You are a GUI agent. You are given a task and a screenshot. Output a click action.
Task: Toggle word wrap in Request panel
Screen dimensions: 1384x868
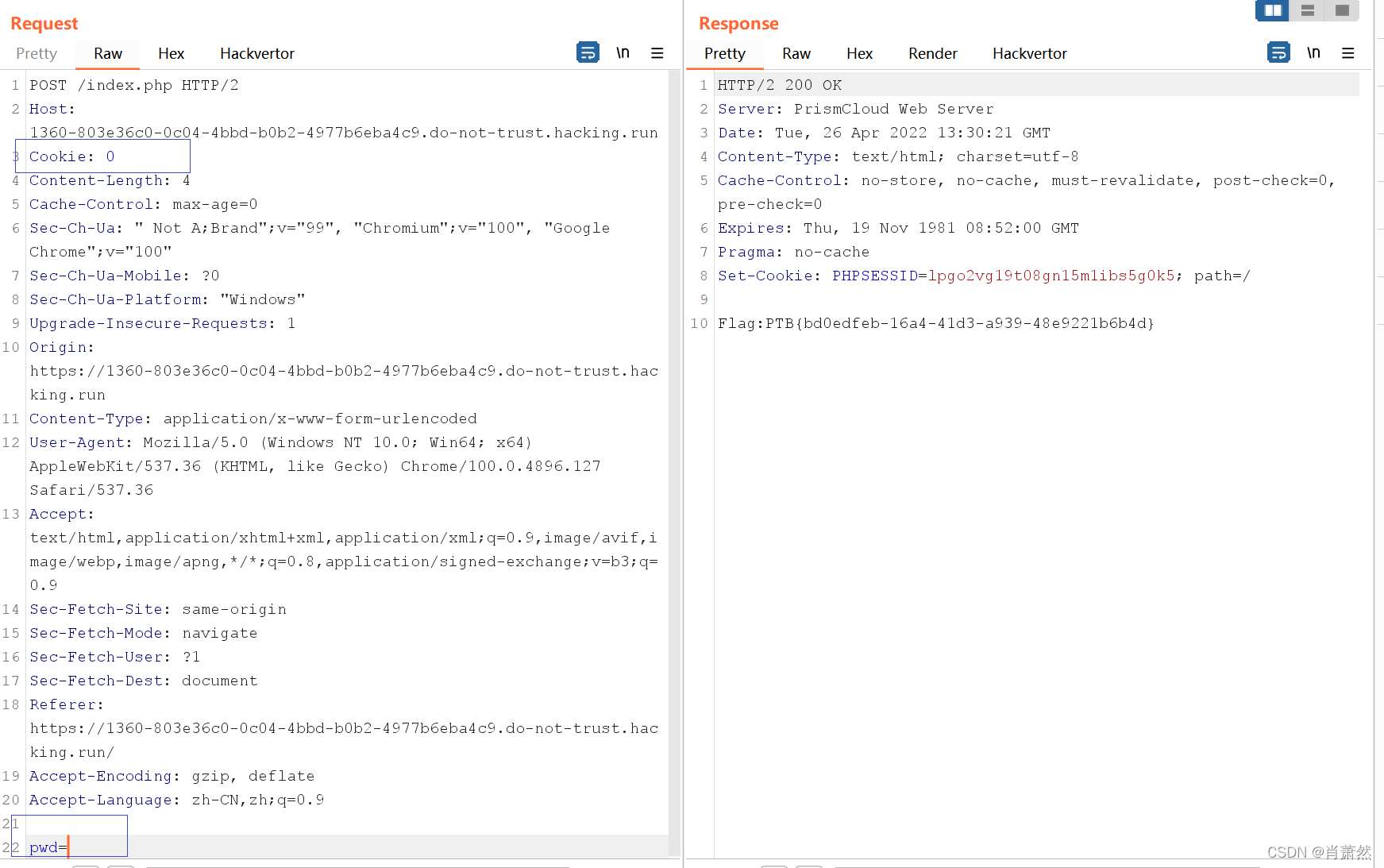[x=588, y=52]
